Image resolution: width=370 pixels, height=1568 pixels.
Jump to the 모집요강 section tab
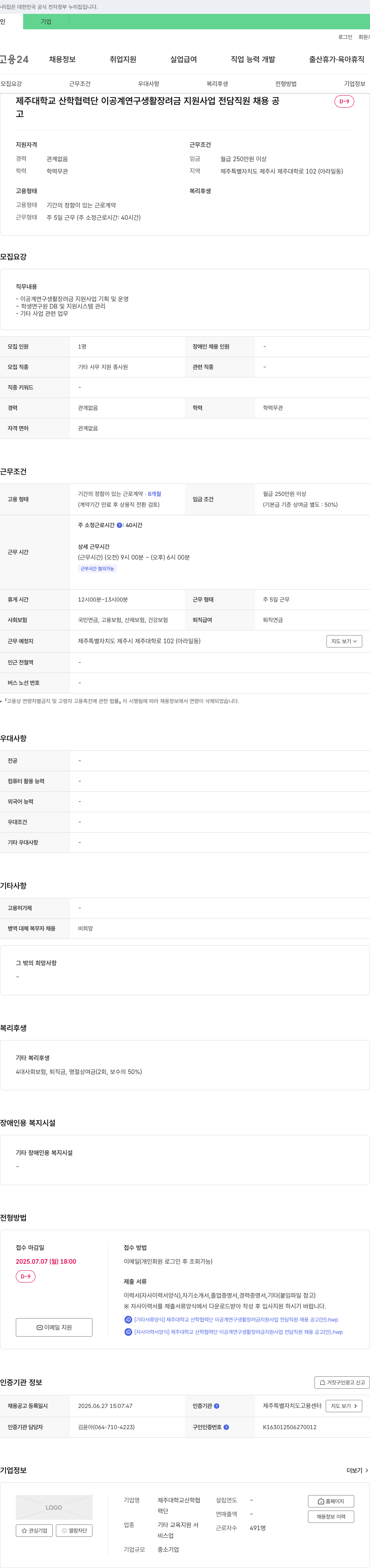11,84
